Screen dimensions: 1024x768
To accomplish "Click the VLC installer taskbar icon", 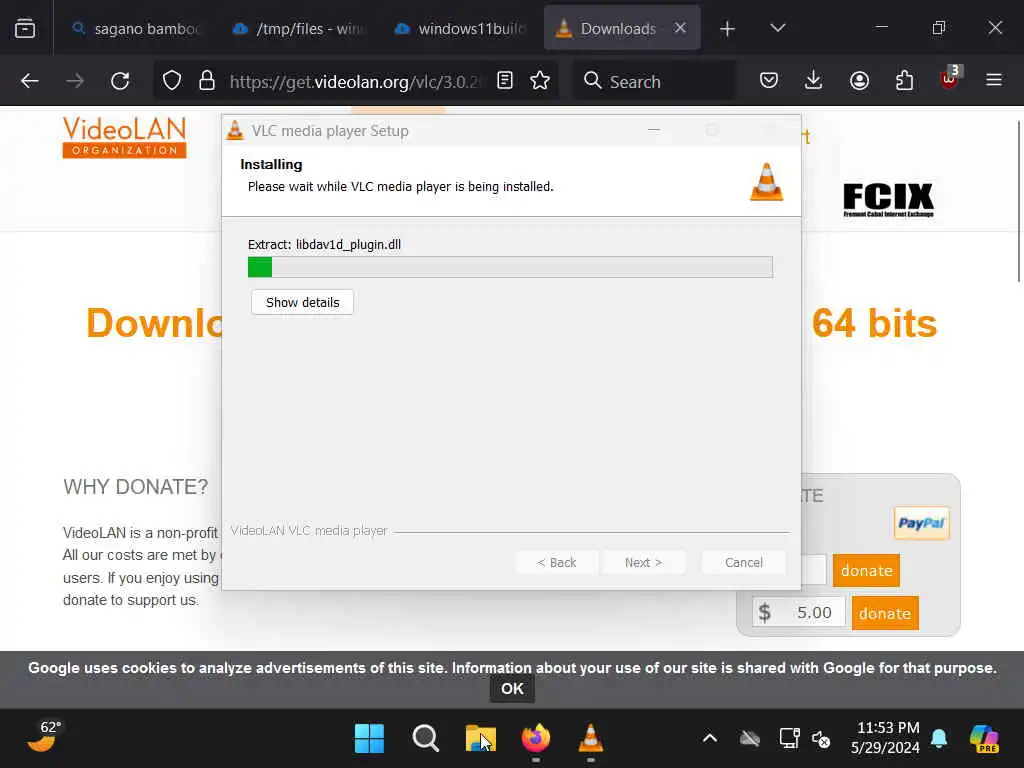I will coord(590,739).
